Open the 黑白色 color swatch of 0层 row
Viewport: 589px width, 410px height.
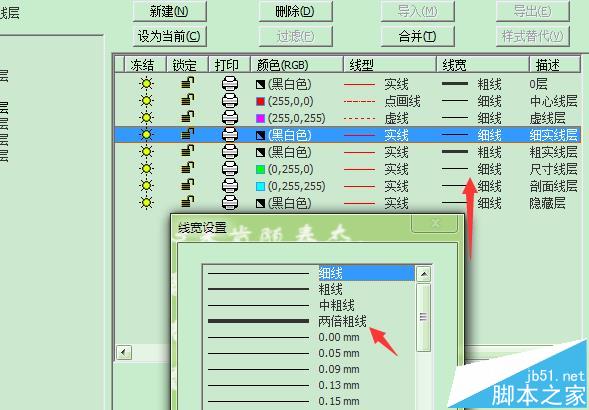tap(260, 85)
